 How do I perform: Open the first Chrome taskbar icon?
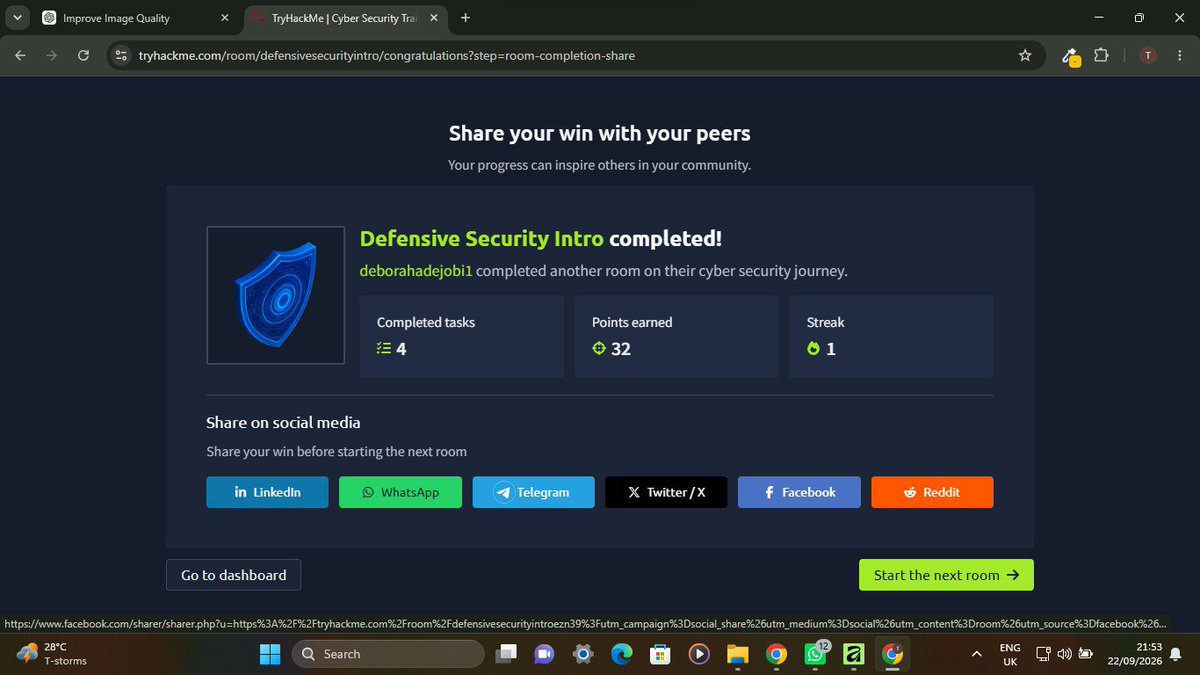click(x=776, y=654)
